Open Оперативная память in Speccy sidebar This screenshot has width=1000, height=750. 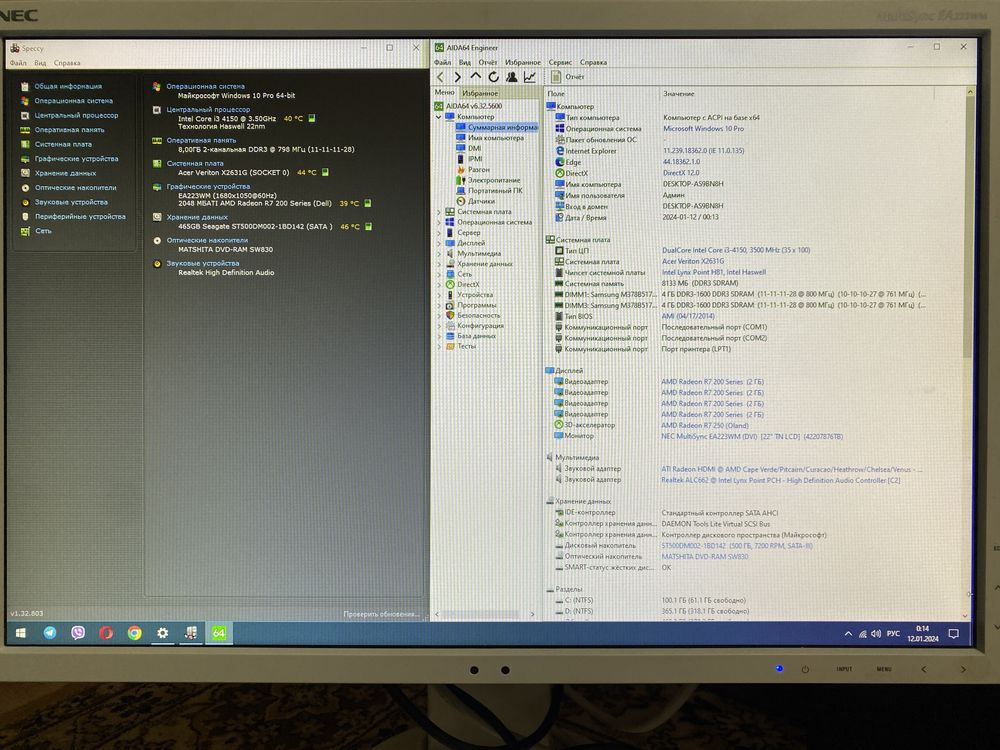point(62,130)
